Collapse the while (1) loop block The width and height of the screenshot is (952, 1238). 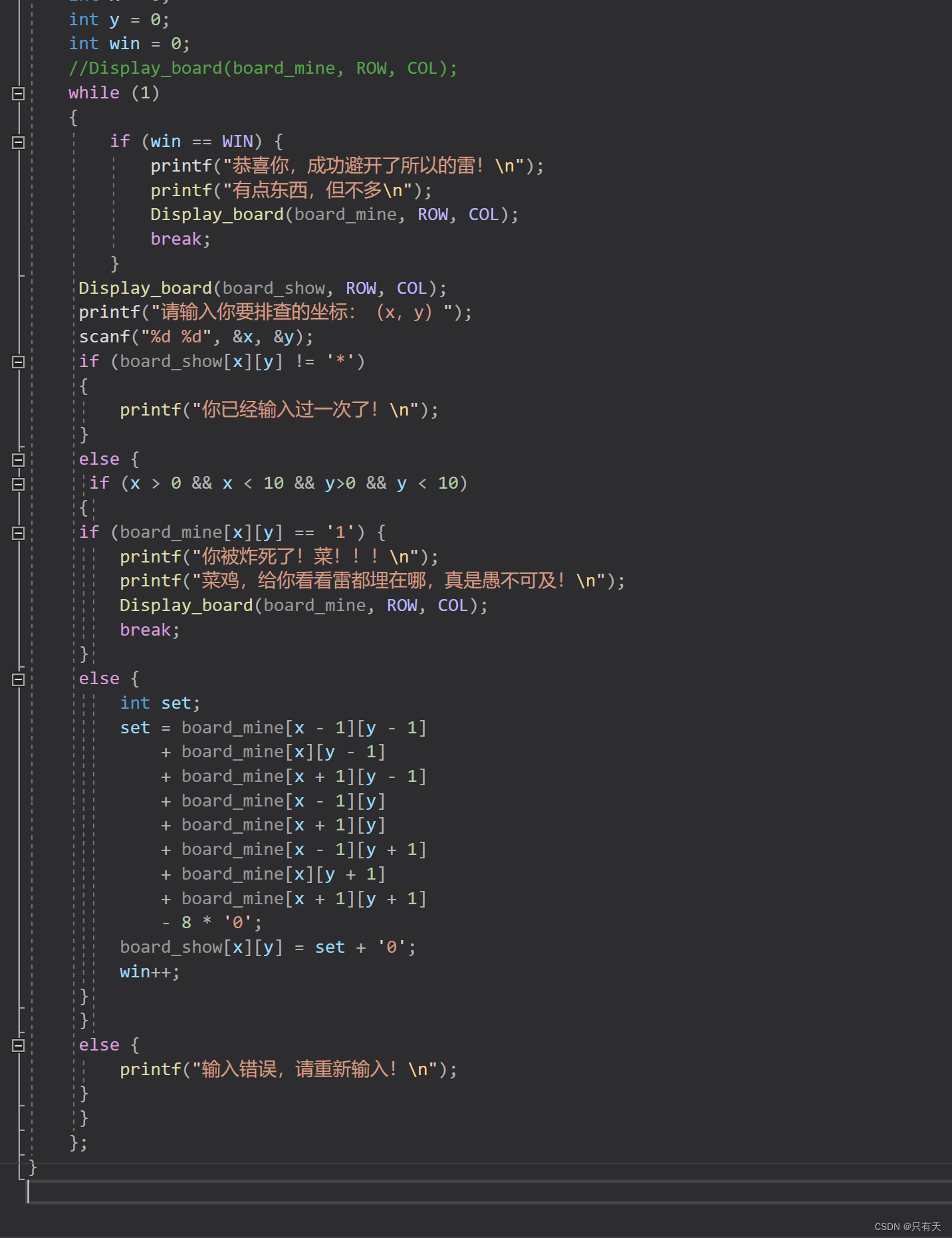(x=19, y=94)
